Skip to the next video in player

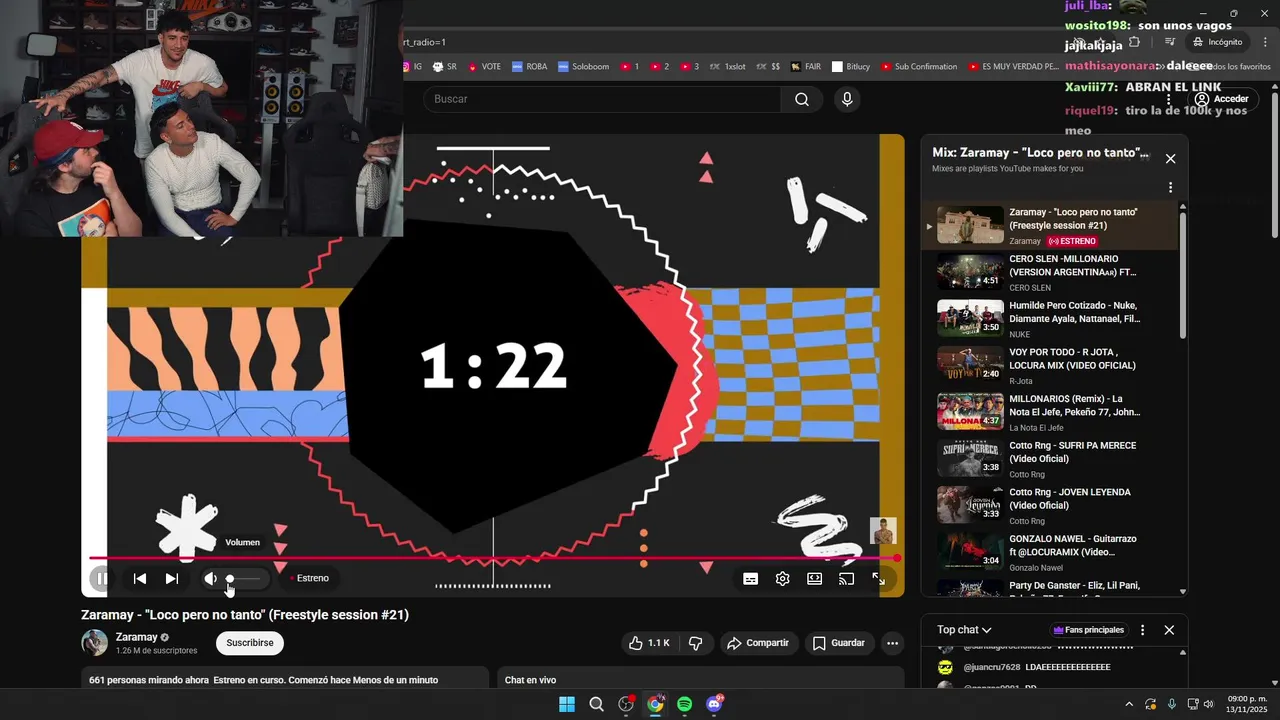coord(172,578)
